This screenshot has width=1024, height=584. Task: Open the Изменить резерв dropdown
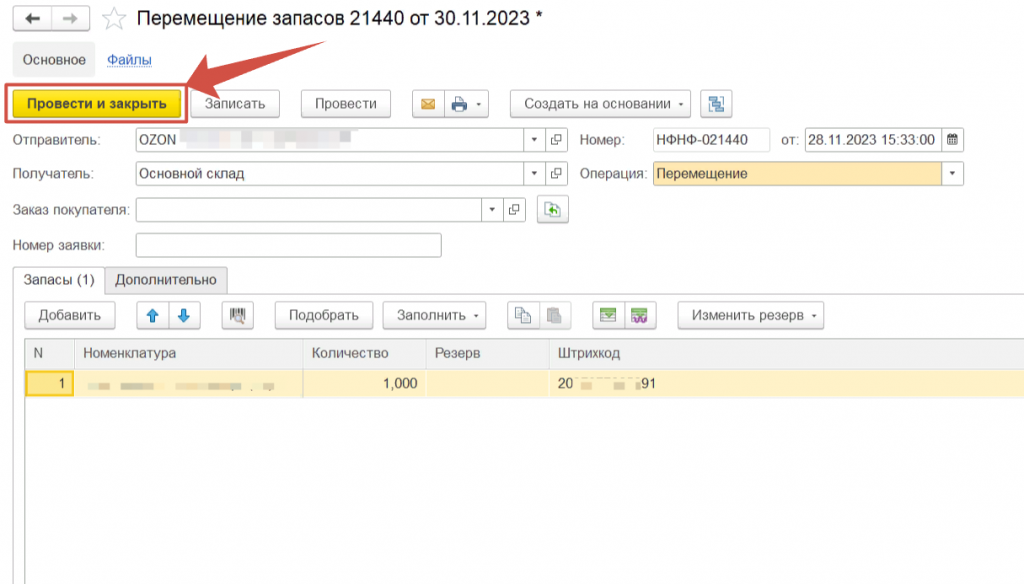750,316
